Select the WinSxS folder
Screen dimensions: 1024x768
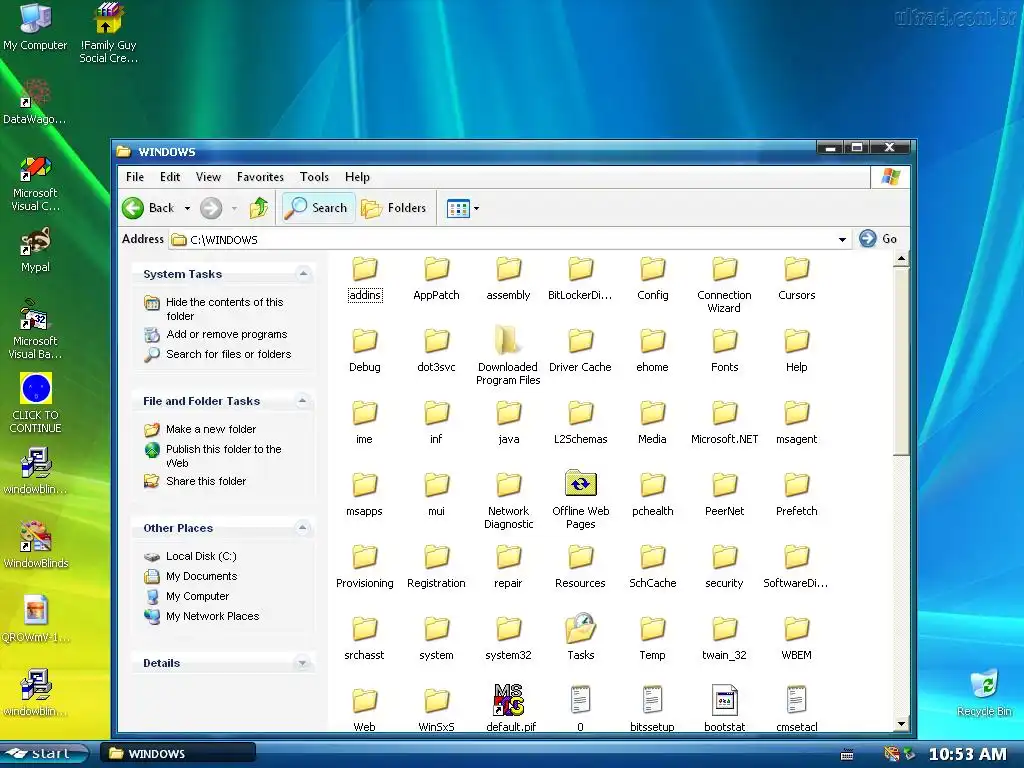(436, 709)
